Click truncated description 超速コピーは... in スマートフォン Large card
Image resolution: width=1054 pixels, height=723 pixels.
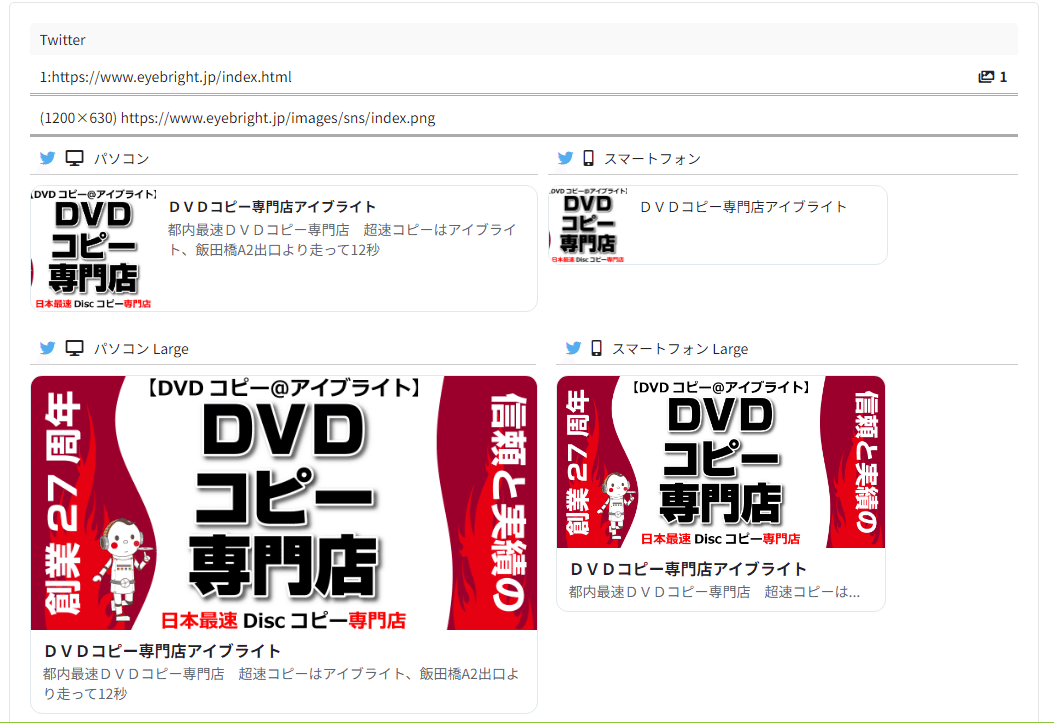[714, 592]
